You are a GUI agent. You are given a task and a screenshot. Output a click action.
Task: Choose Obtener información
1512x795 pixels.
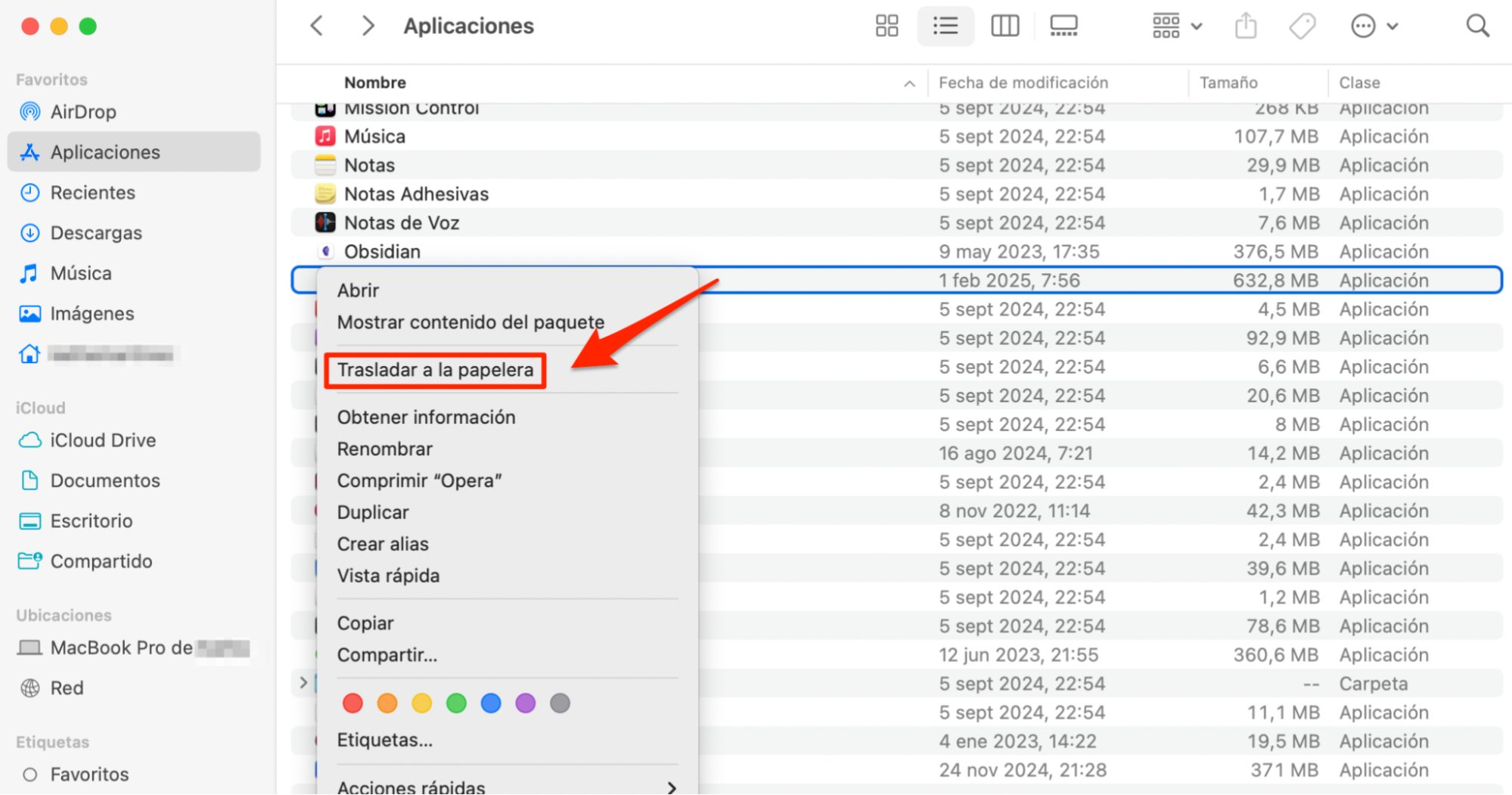click(426, 418)
